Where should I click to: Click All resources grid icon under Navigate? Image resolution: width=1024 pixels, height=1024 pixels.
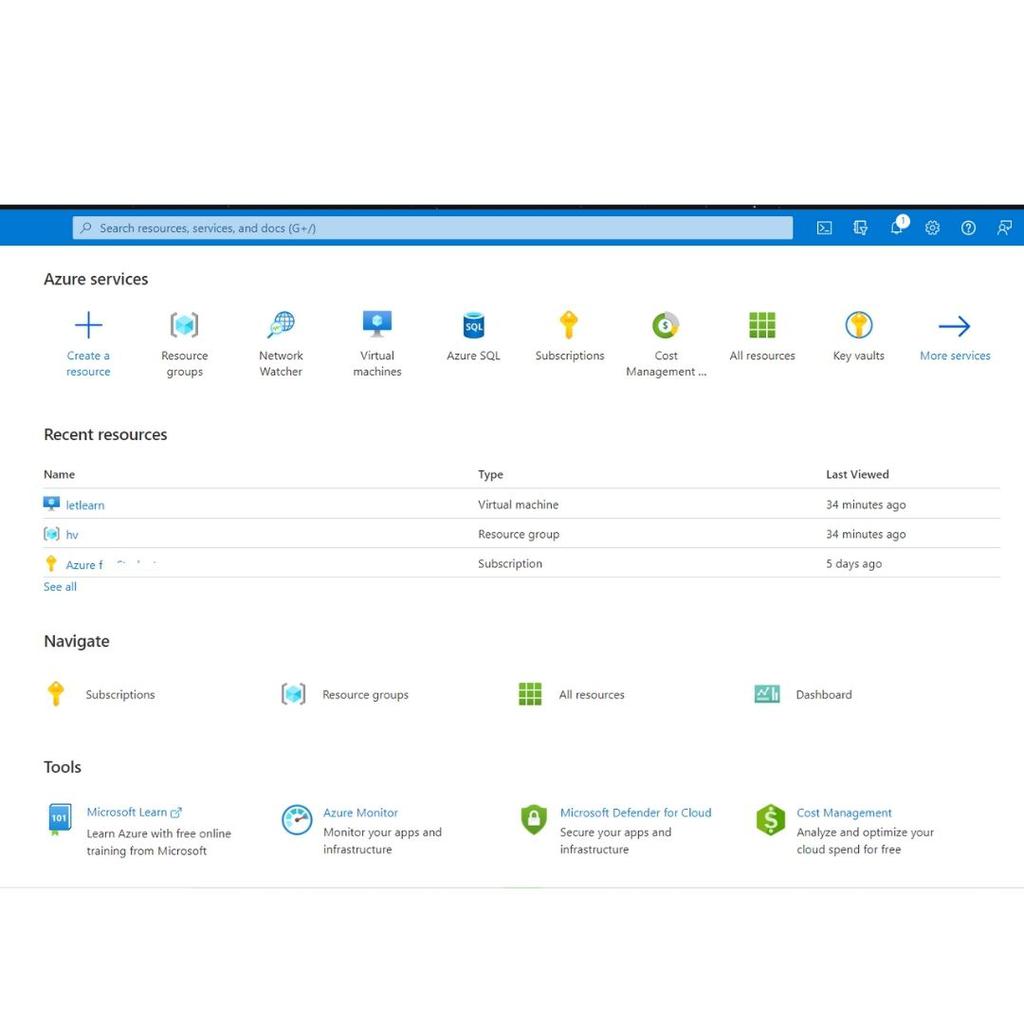(x=530, y=694)
